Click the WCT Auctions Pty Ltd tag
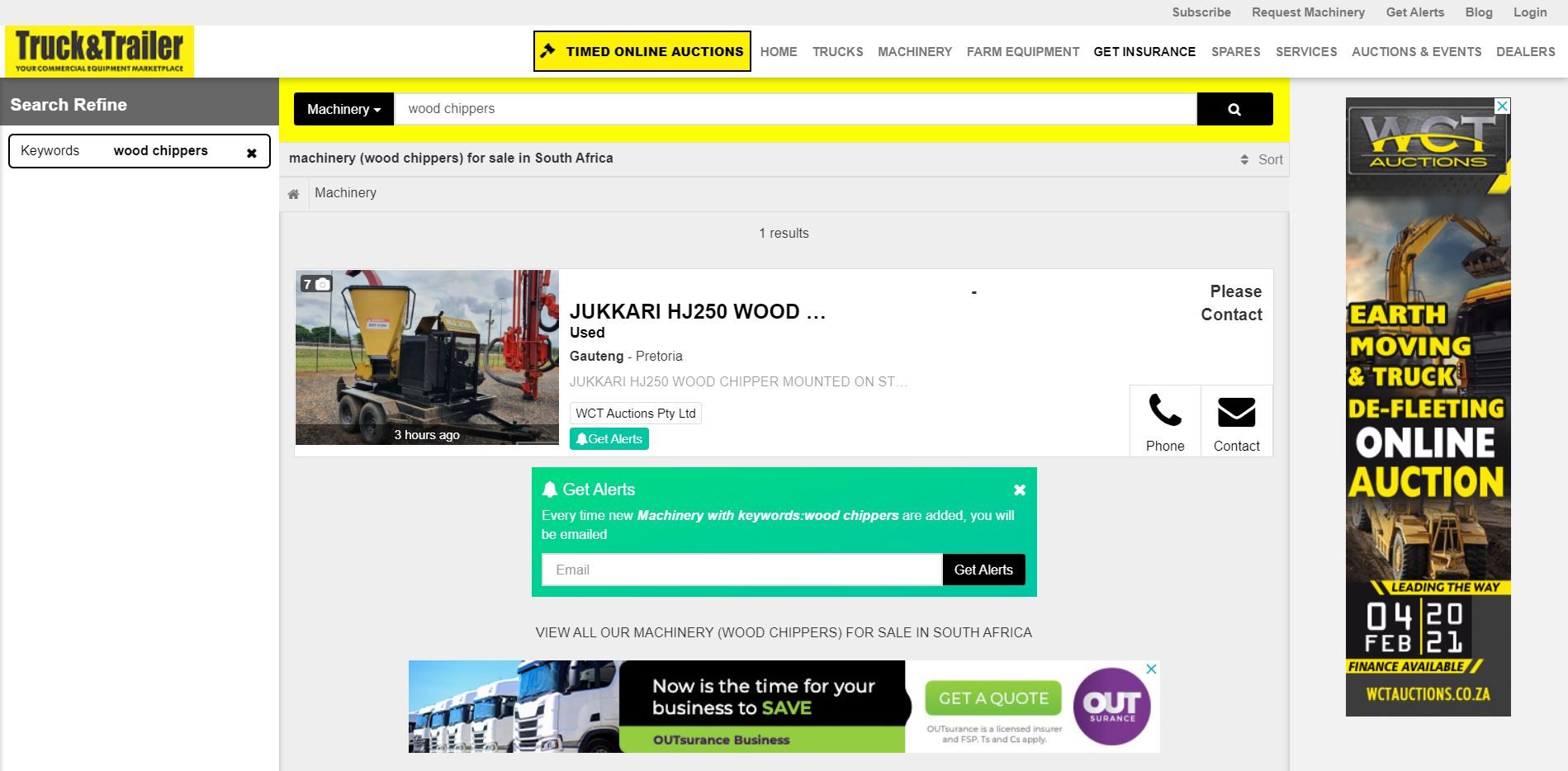The image size is (1568, 771). pos(636,414)
